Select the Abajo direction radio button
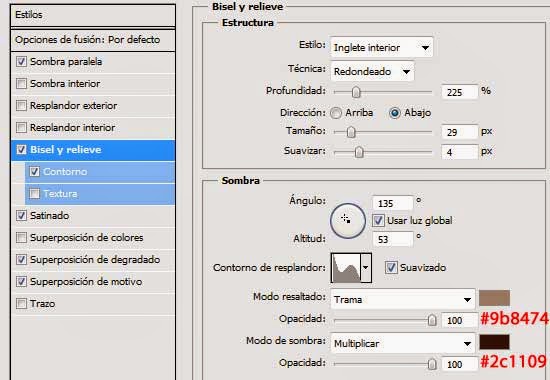 [395, 113]
